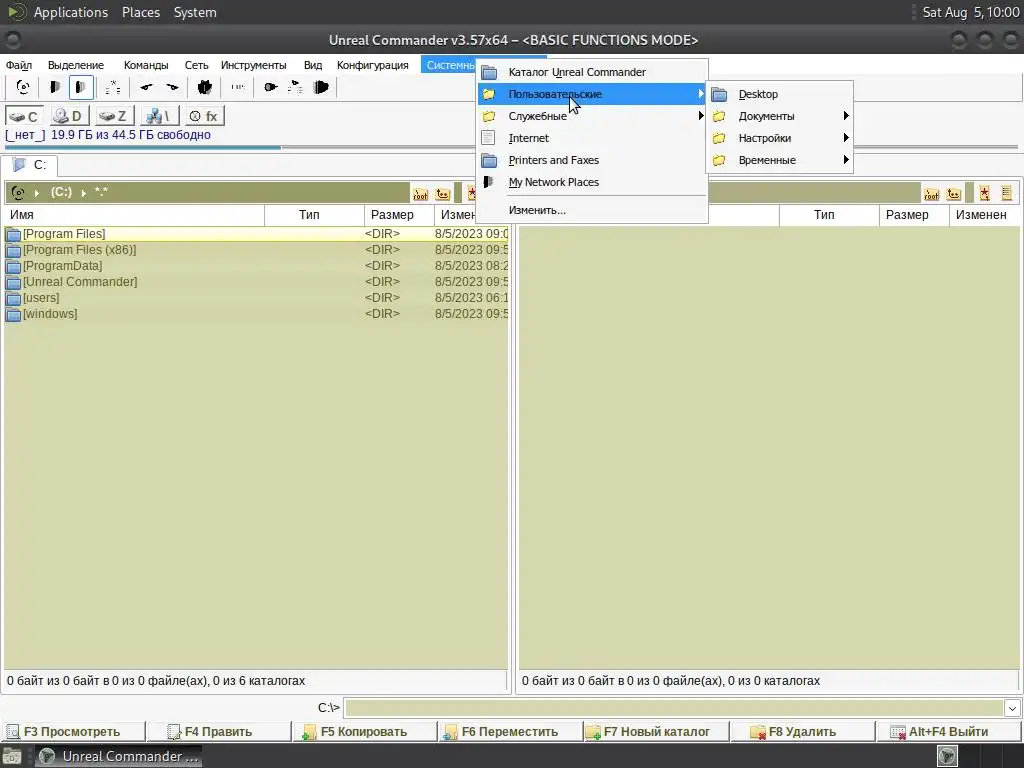Expand the Настройки submenu arrow
This screenshot has height=768, width=1024.
coord(846,138)
